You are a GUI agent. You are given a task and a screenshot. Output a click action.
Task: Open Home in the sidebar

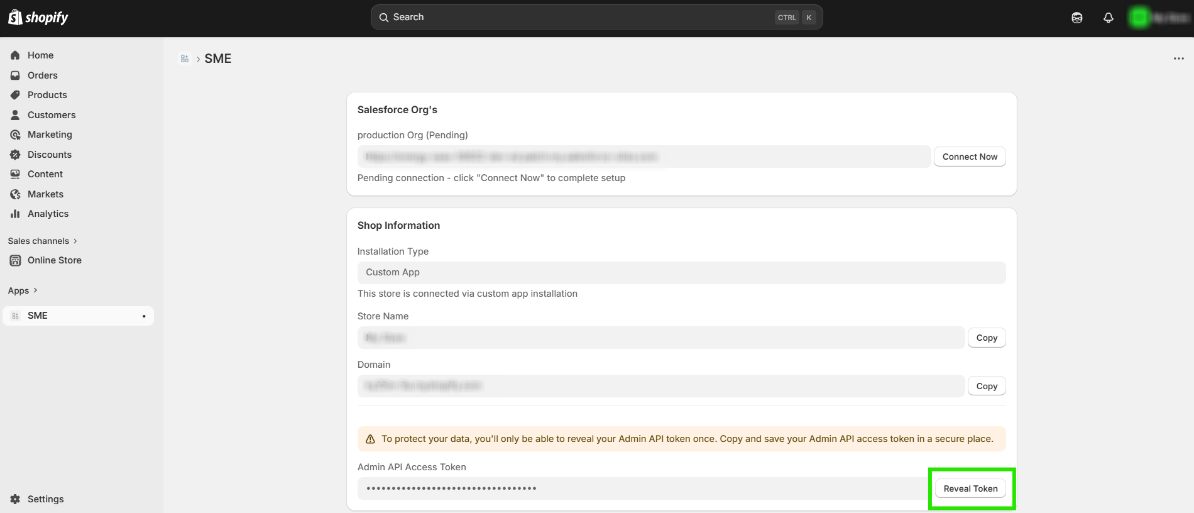(40, 55)
